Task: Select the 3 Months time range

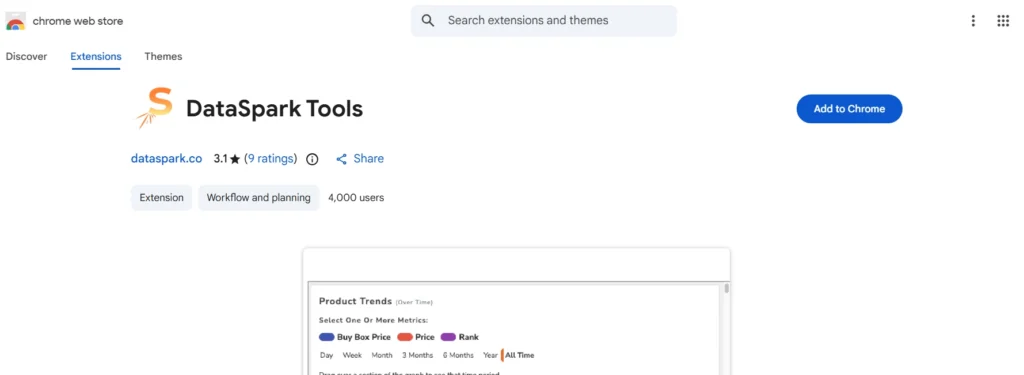Action: pos(417,355)
